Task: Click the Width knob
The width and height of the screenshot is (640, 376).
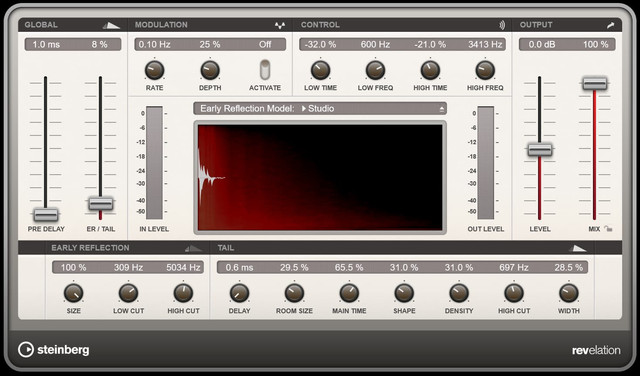Action: coord(569,293)
